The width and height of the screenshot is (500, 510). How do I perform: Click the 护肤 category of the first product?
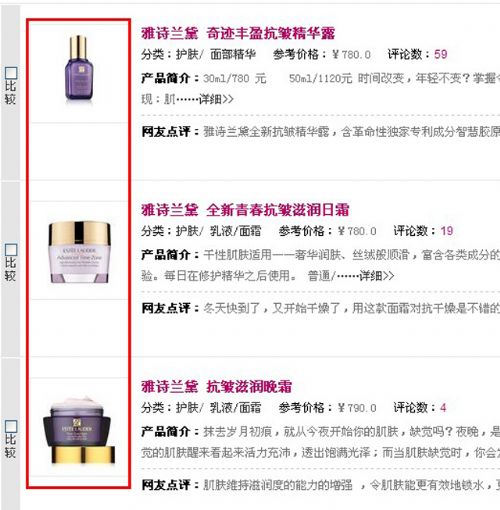[x=187, y=54]
